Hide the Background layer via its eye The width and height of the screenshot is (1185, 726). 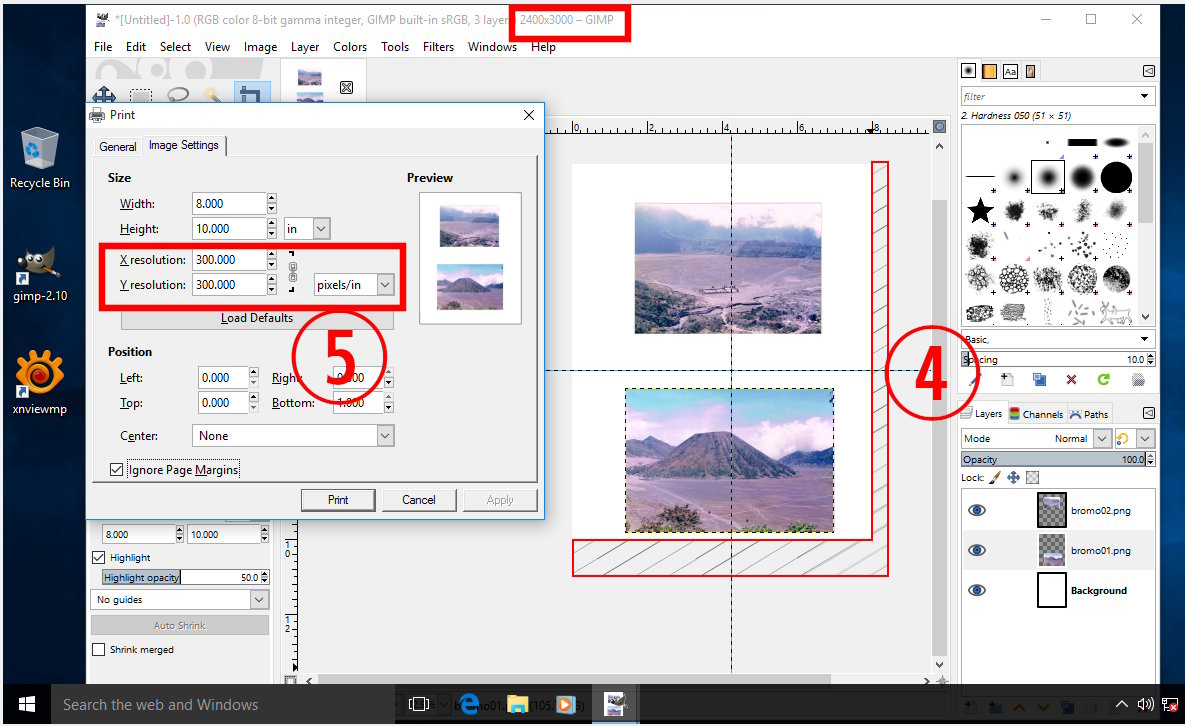[976, 590]
